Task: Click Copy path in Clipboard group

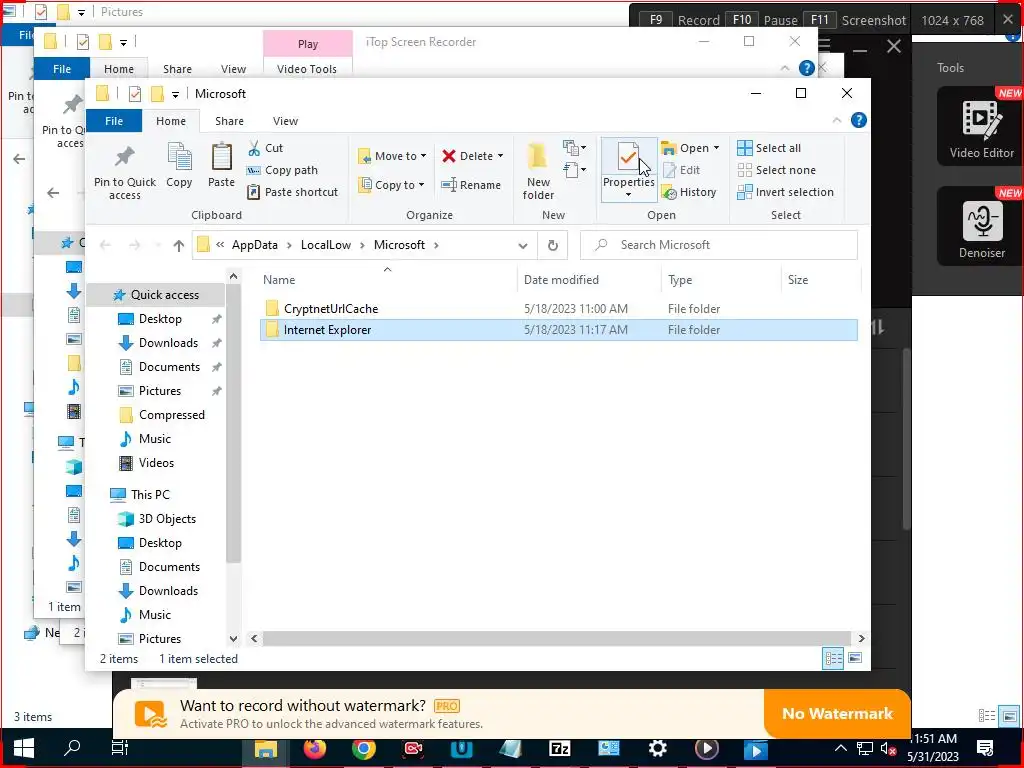Action: pos(282,170)
